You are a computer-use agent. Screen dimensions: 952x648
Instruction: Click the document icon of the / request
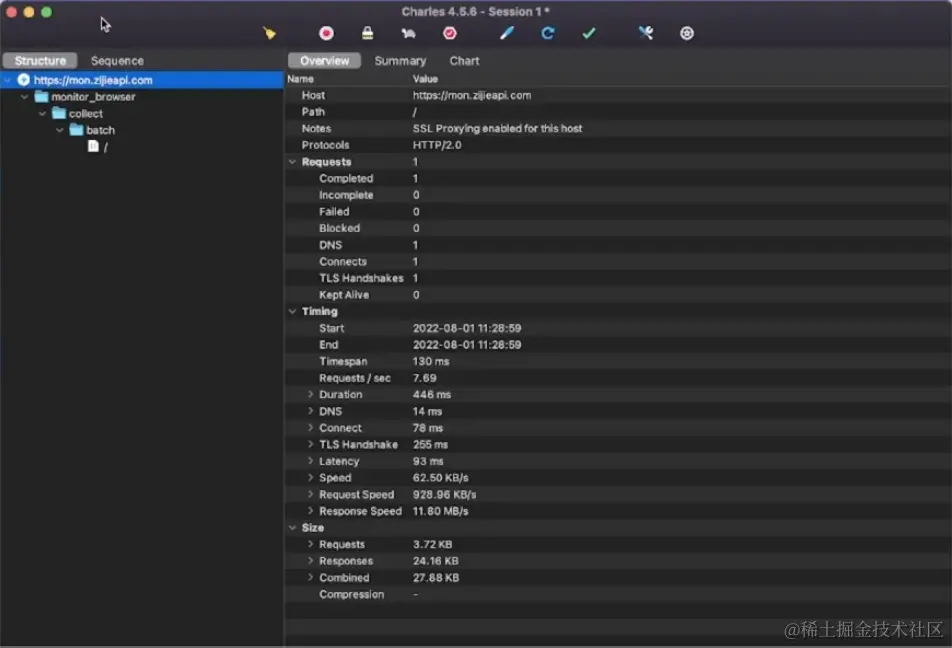tap(93, 146)
